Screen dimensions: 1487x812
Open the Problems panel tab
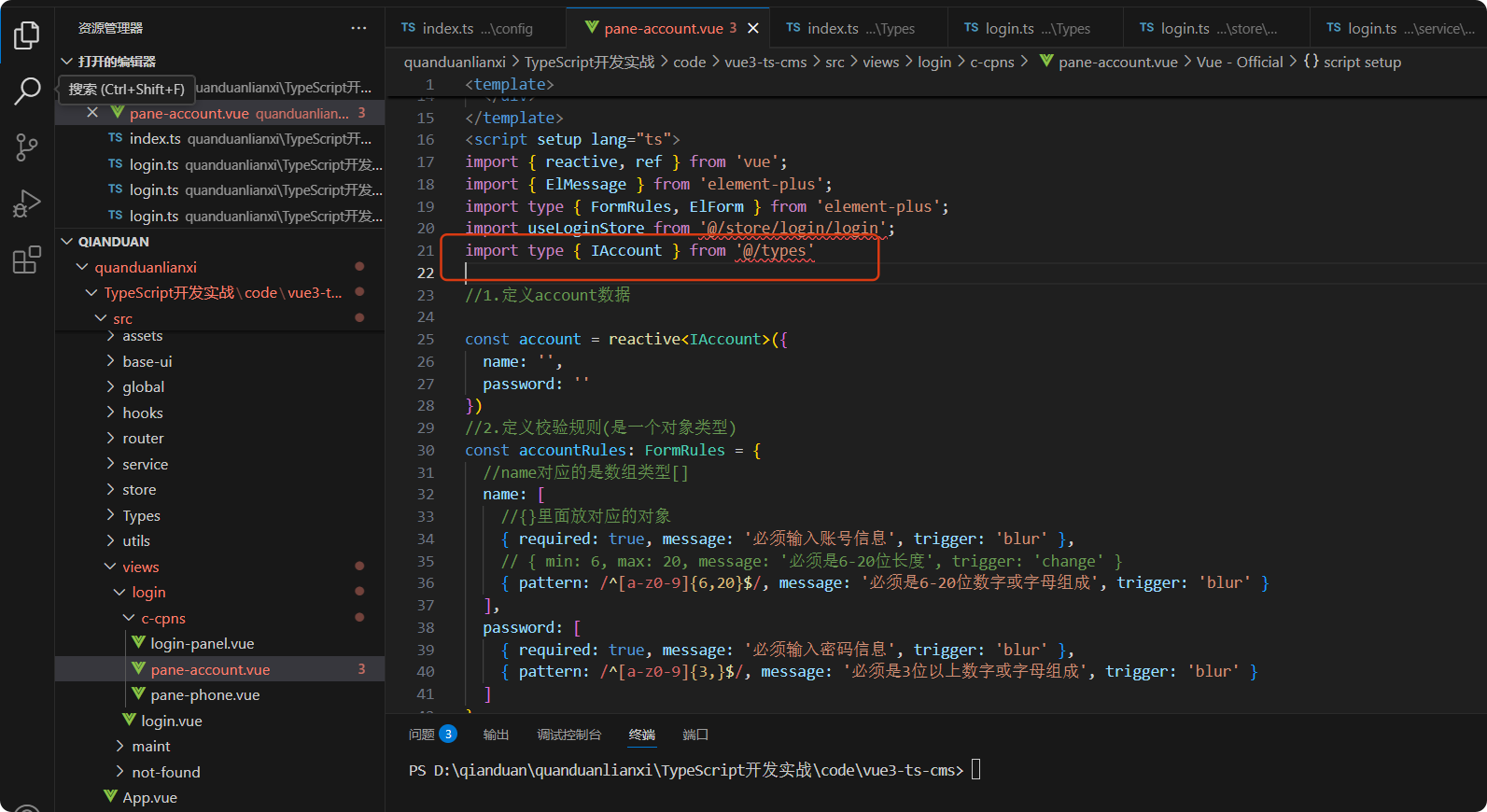pos(422,735)
